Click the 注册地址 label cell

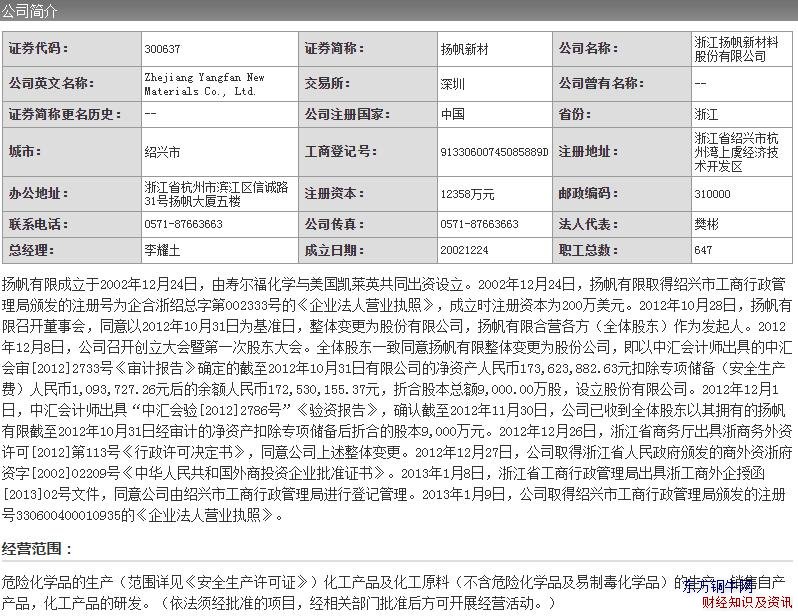coord(621,152)
